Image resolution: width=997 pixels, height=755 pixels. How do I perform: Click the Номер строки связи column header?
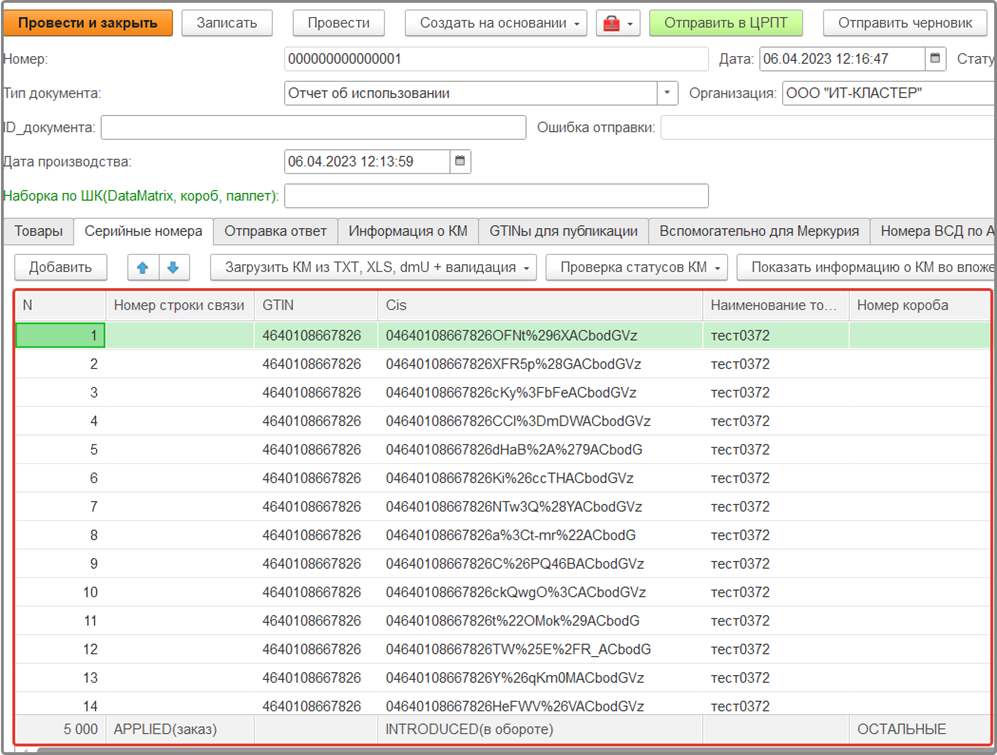(180, 305)
